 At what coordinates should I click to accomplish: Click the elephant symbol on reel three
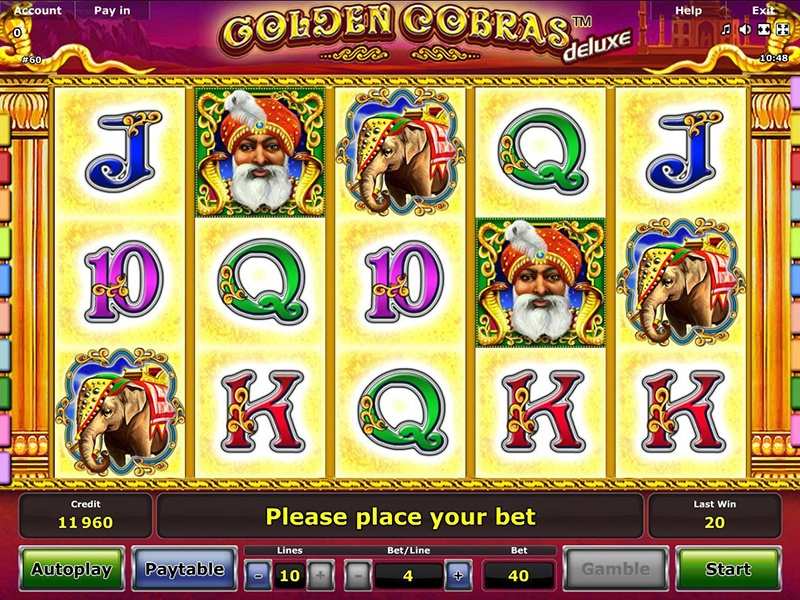click(x=400, y=152)
